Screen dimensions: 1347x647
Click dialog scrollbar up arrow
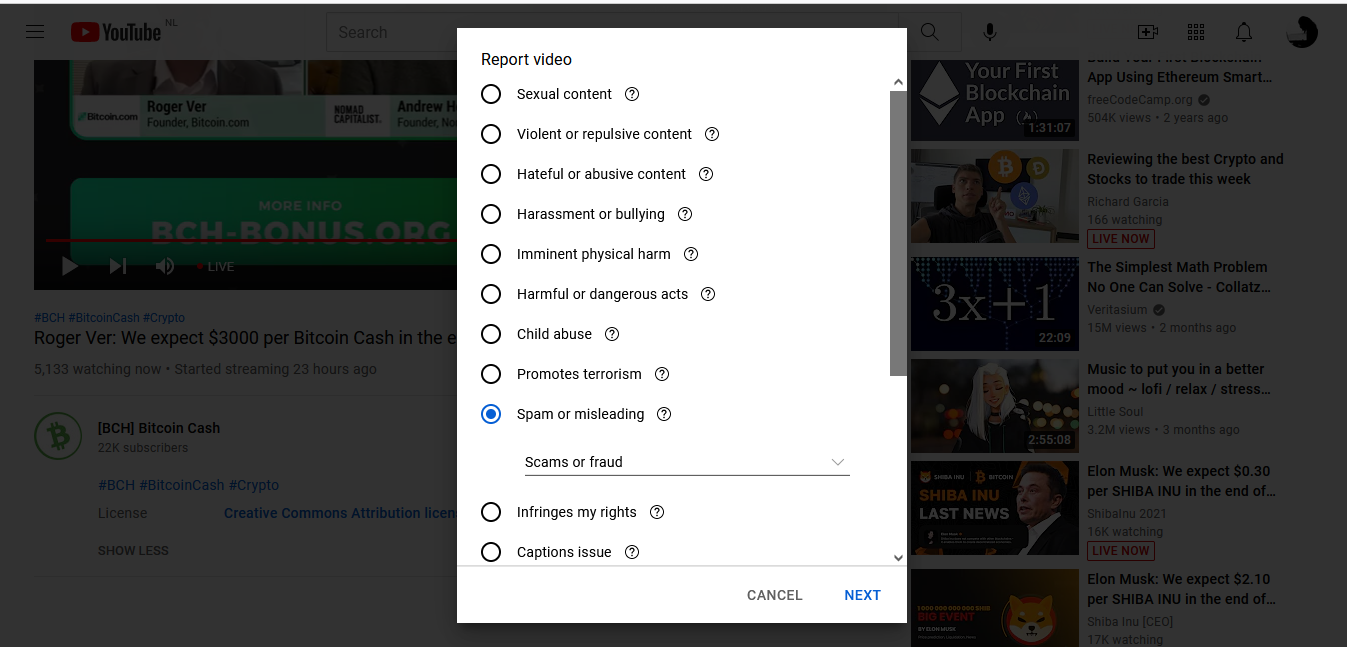tap(898, 82)
